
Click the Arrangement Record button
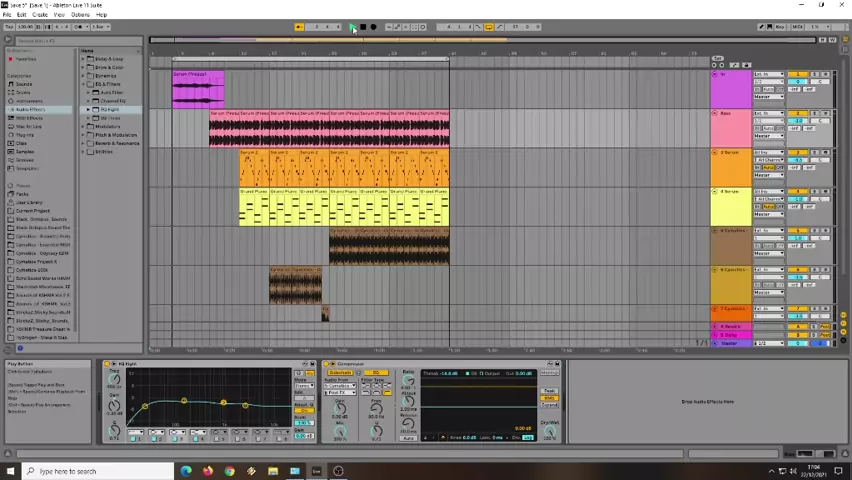click(373, 27)
